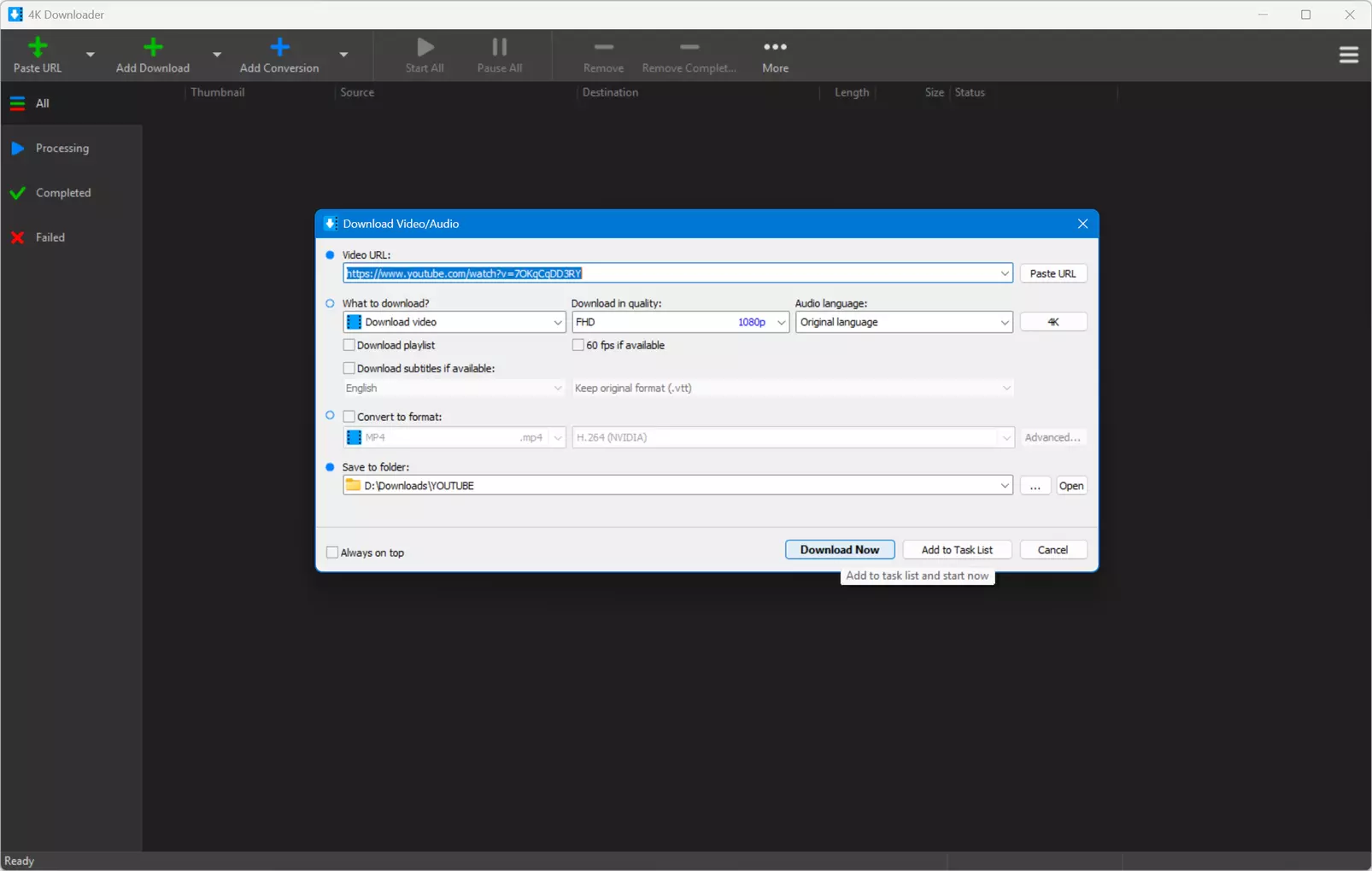The image size is (1372, 871).
Task: Sort by Status column header
Action: pos(970,92)
